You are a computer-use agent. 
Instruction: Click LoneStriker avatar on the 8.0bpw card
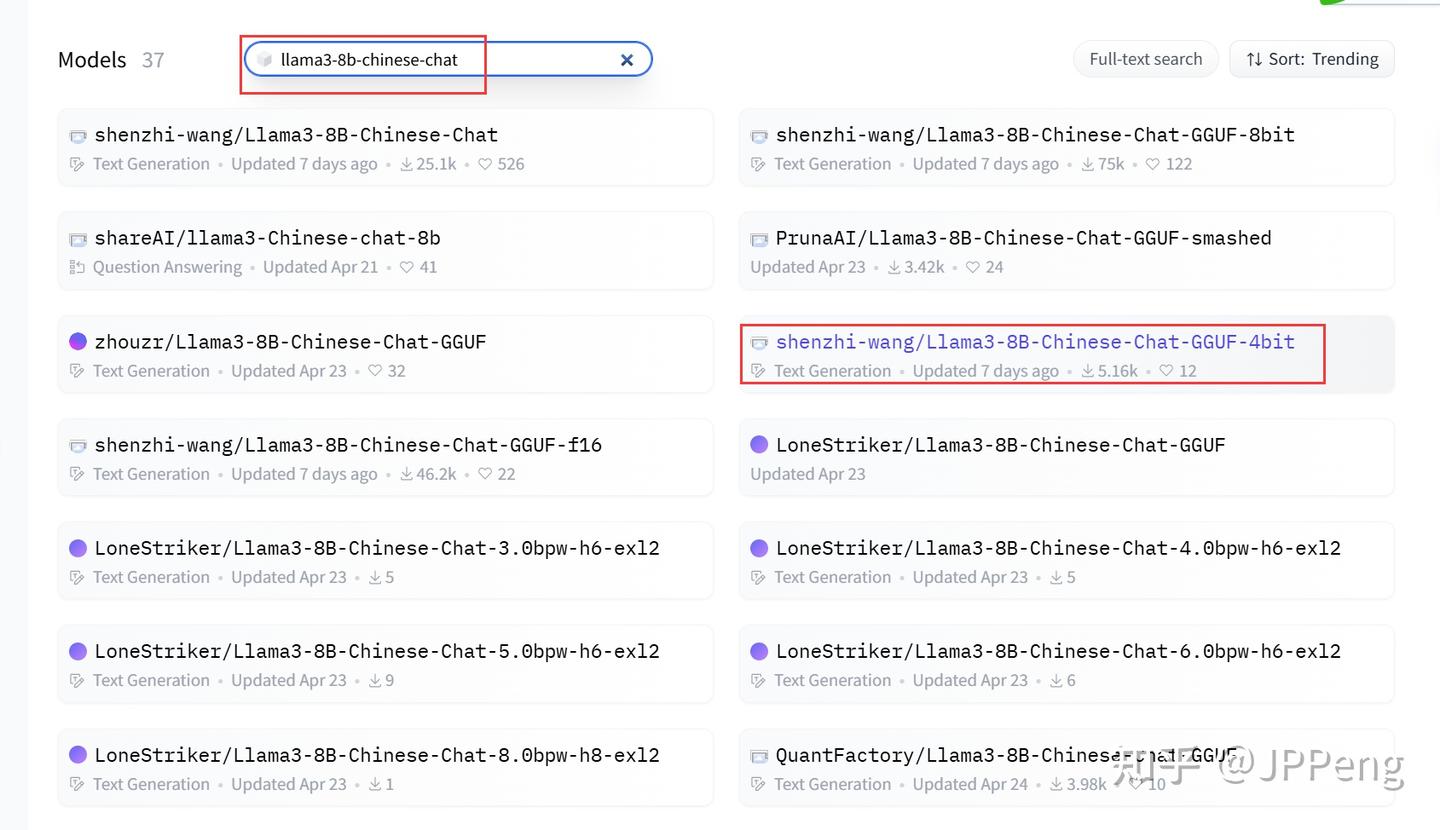[x=78, y=755]
